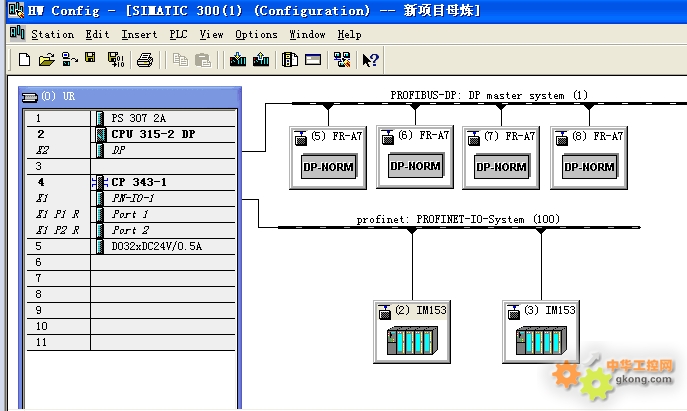Screen dimensions: 687x411
Task: Select the (5) FR-A7 slave icon
Action: [x=301, y=138]
